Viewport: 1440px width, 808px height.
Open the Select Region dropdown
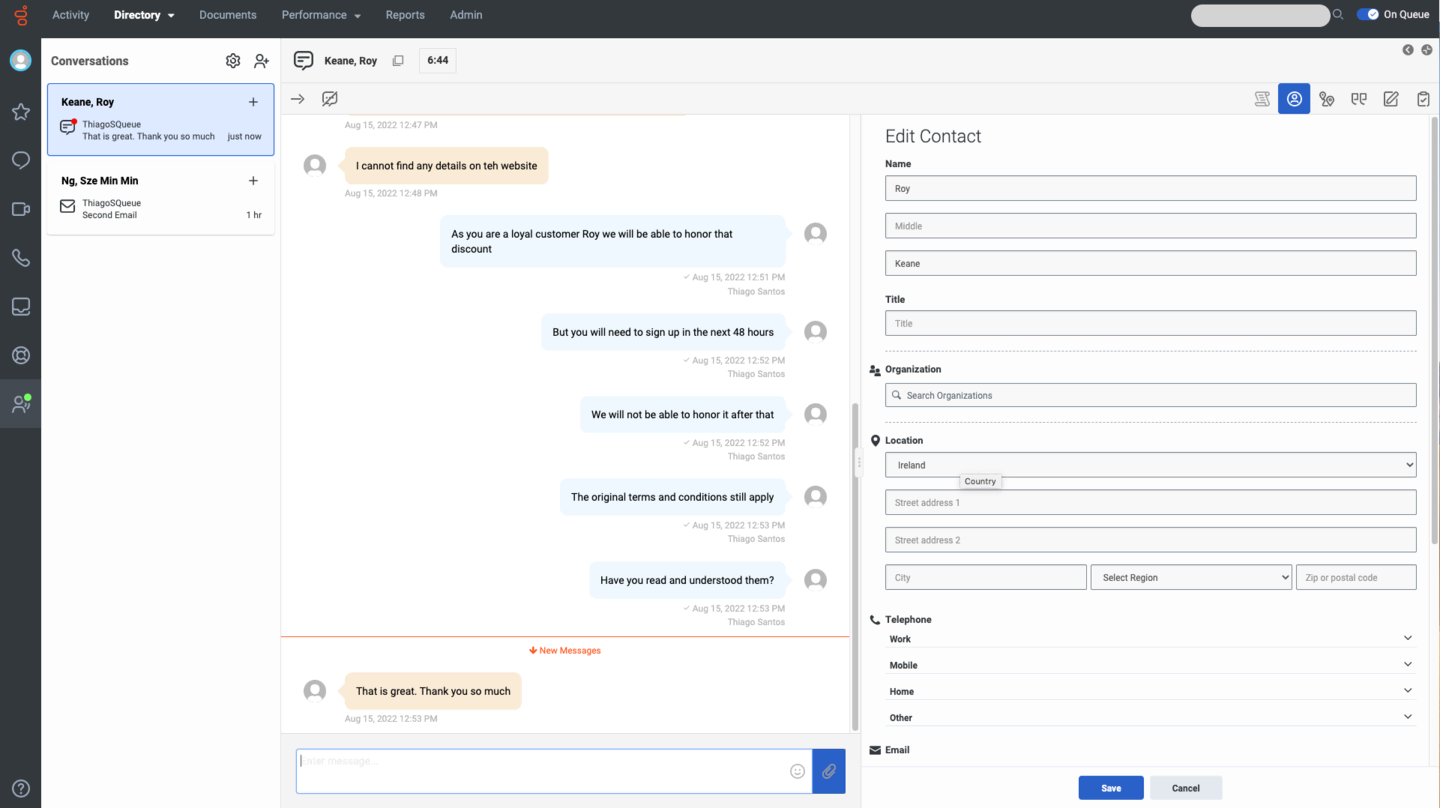[x=1191, y=577]
